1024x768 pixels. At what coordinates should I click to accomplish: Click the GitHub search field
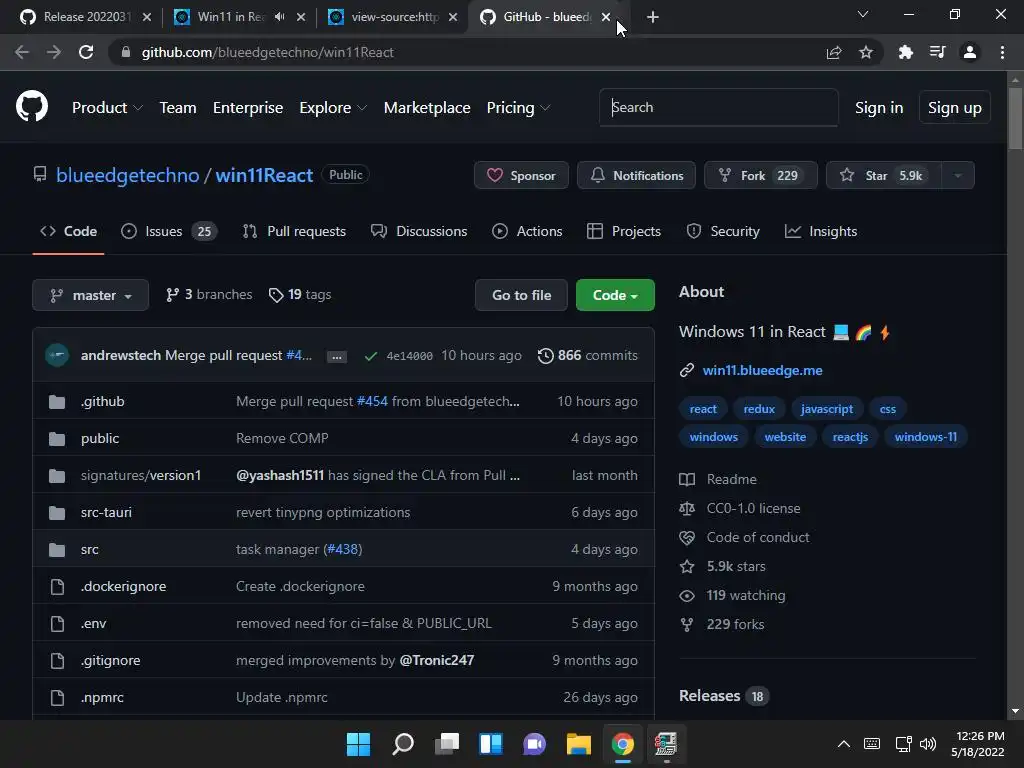[x=718, y=107]
